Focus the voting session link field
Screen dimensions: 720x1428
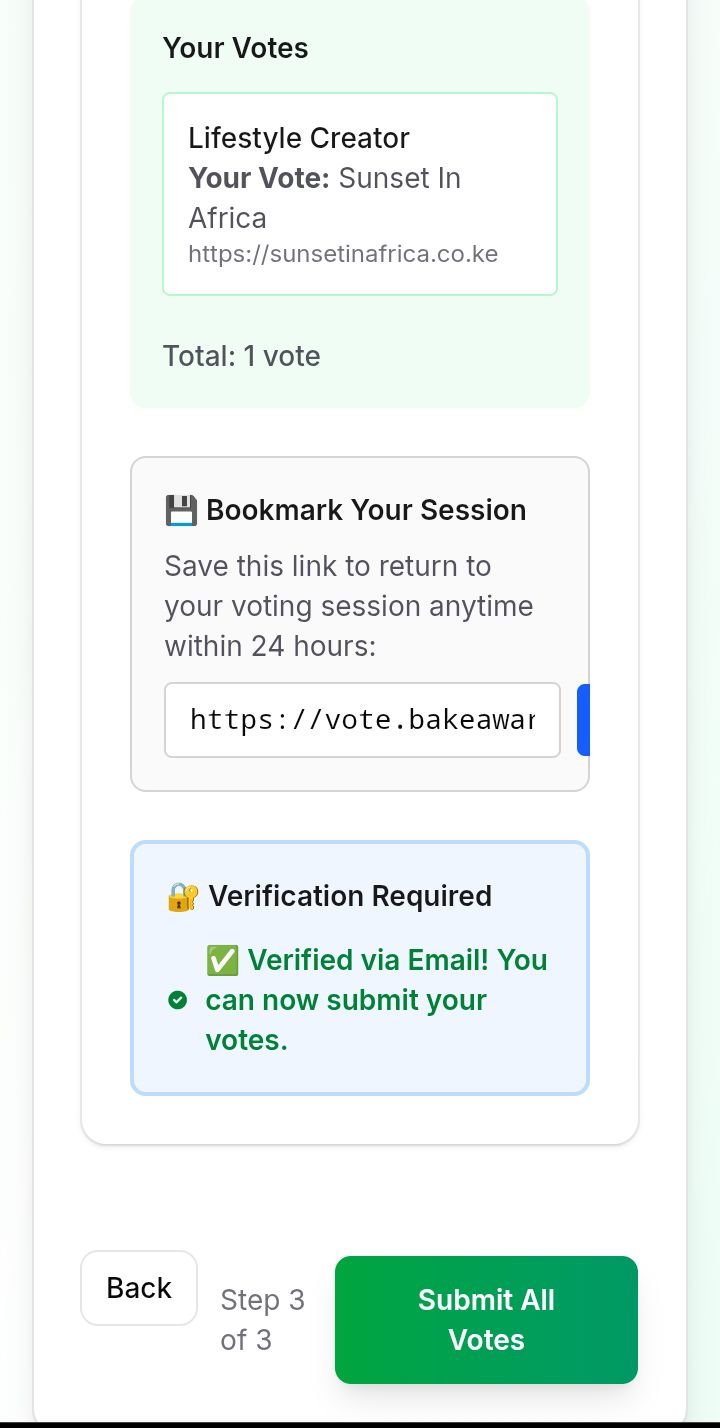click(x=362, y=720)
